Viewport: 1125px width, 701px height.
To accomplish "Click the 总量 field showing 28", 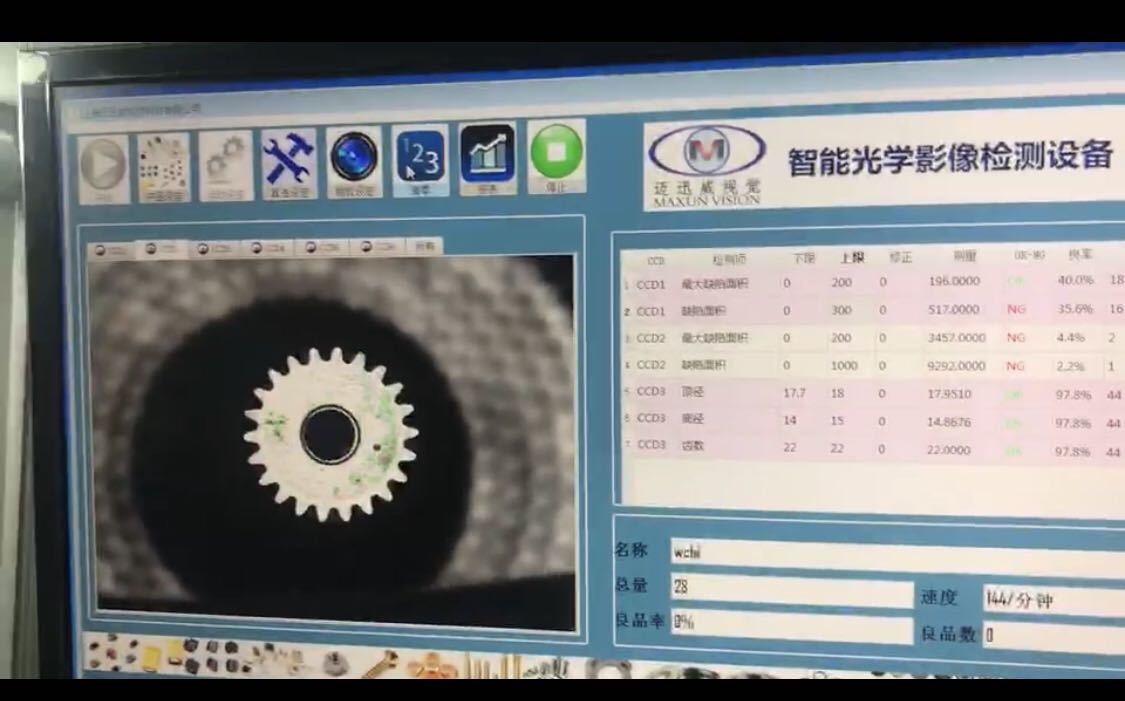I will point(790,589).
